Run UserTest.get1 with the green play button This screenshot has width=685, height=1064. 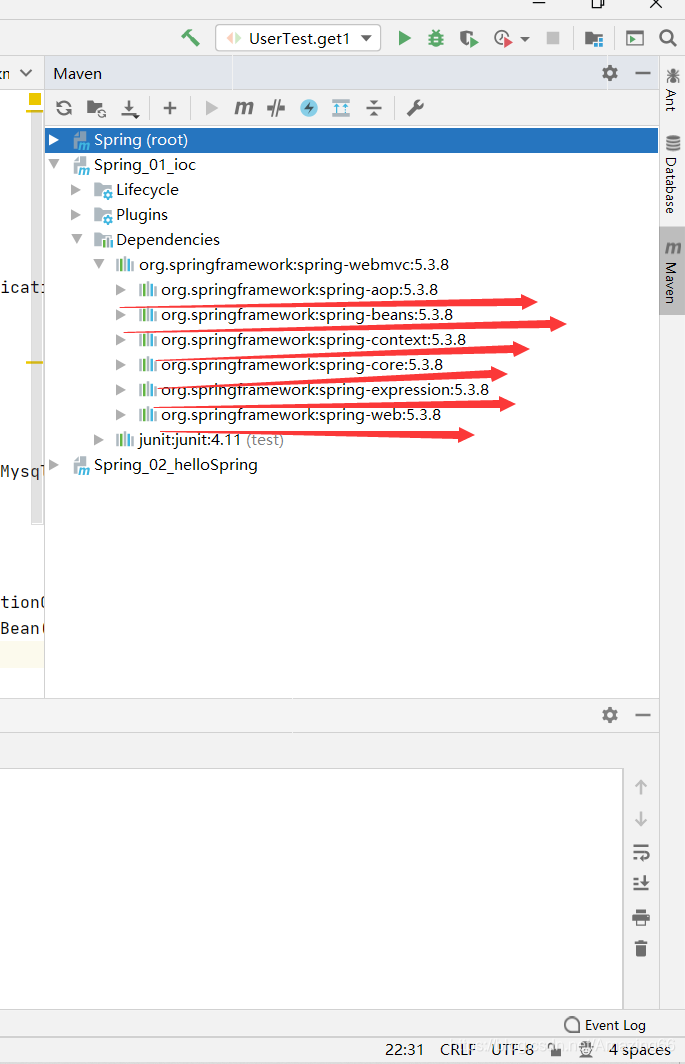tap(404, 38)
